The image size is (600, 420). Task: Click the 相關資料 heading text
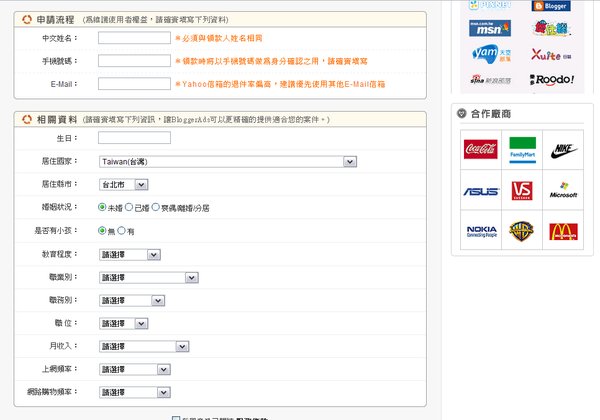[x=57, y=120]
